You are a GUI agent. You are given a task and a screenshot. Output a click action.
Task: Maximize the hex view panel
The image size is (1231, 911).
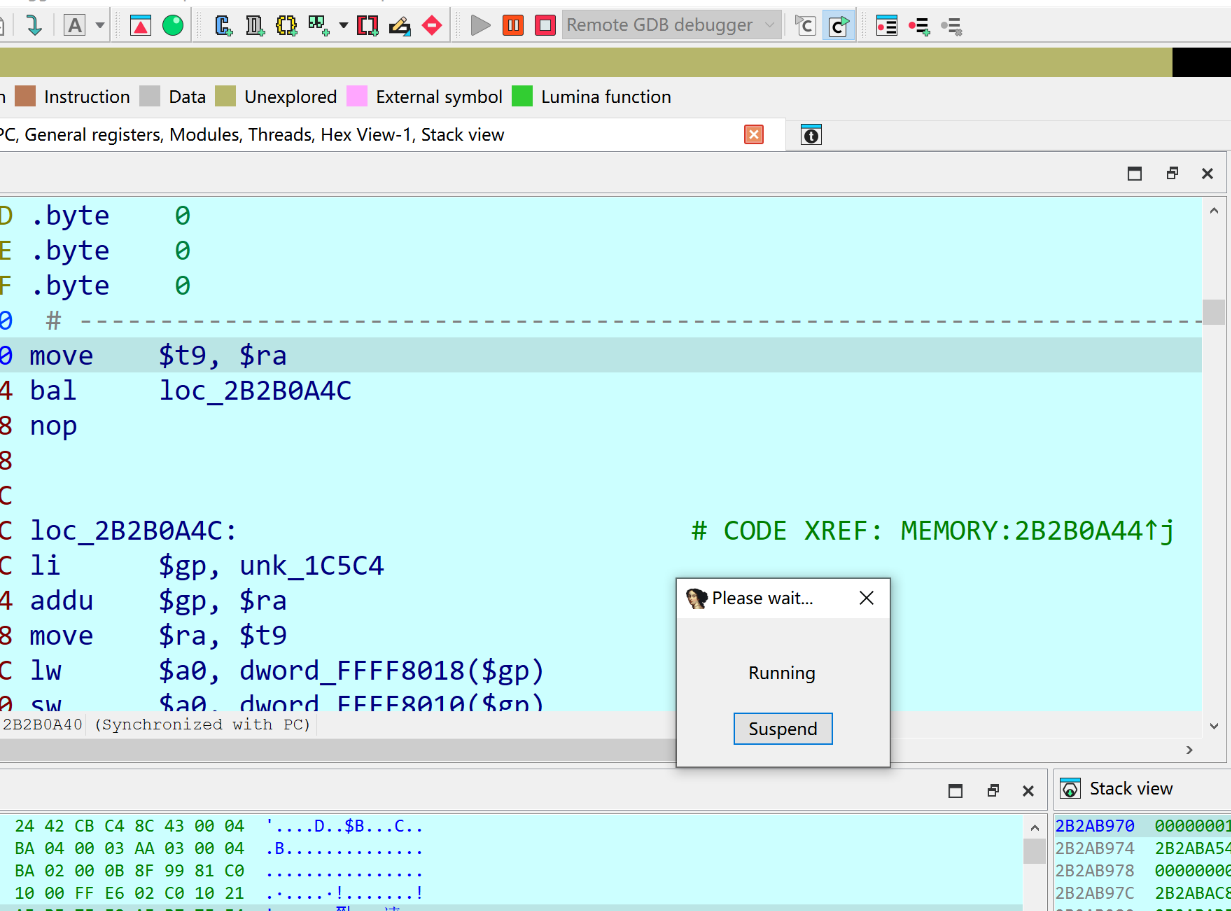[x=956, y=791]
